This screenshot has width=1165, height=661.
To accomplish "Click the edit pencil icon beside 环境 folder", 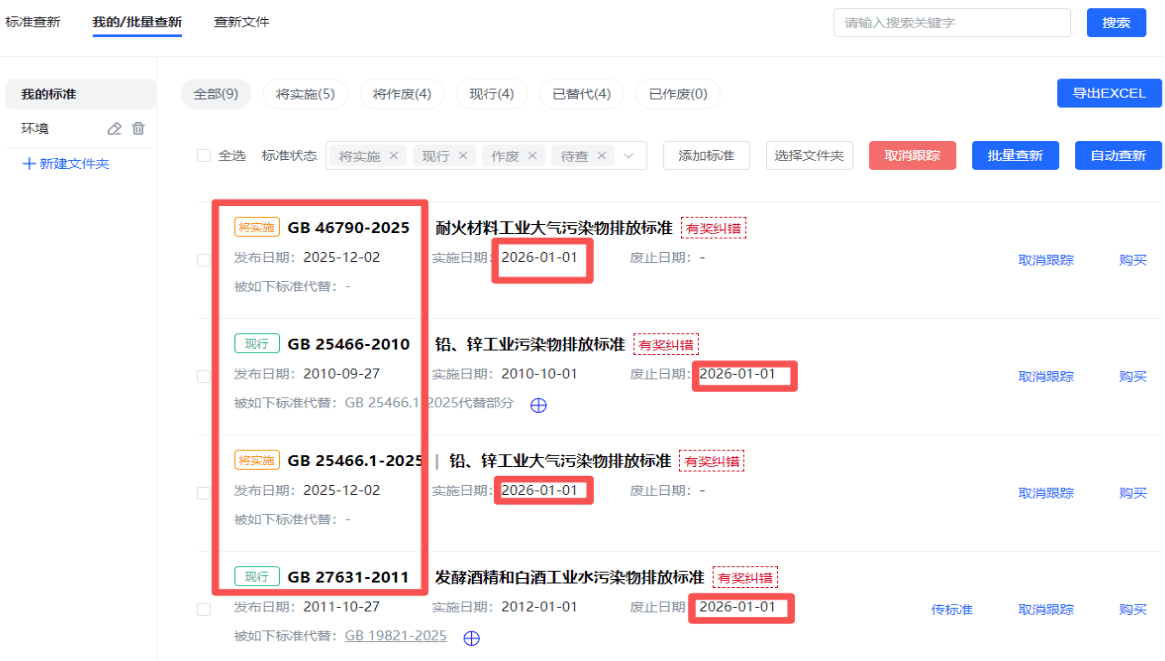I will (114, 128).
